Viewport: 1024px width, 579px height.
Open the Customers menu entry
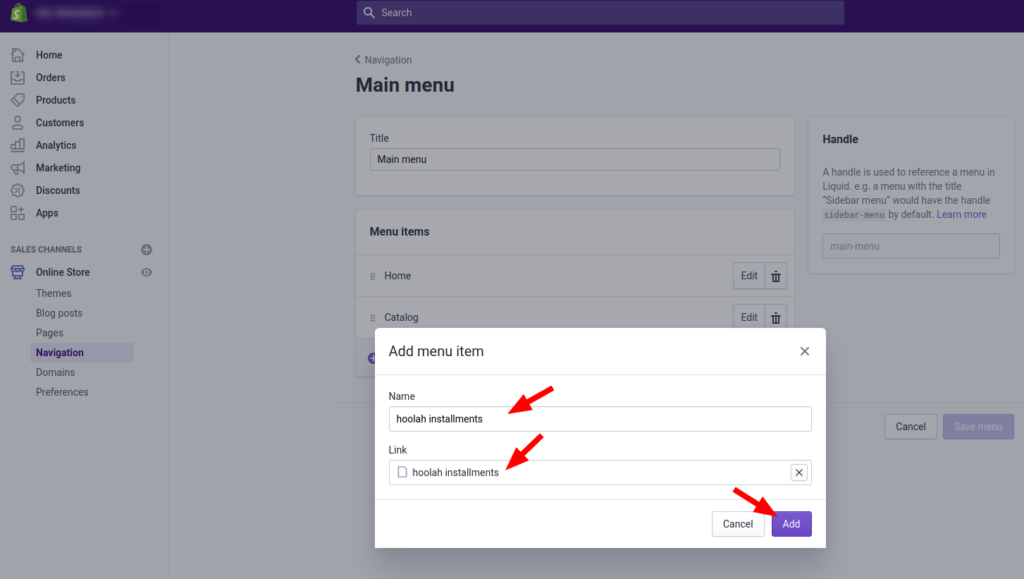tap(59, 123)
